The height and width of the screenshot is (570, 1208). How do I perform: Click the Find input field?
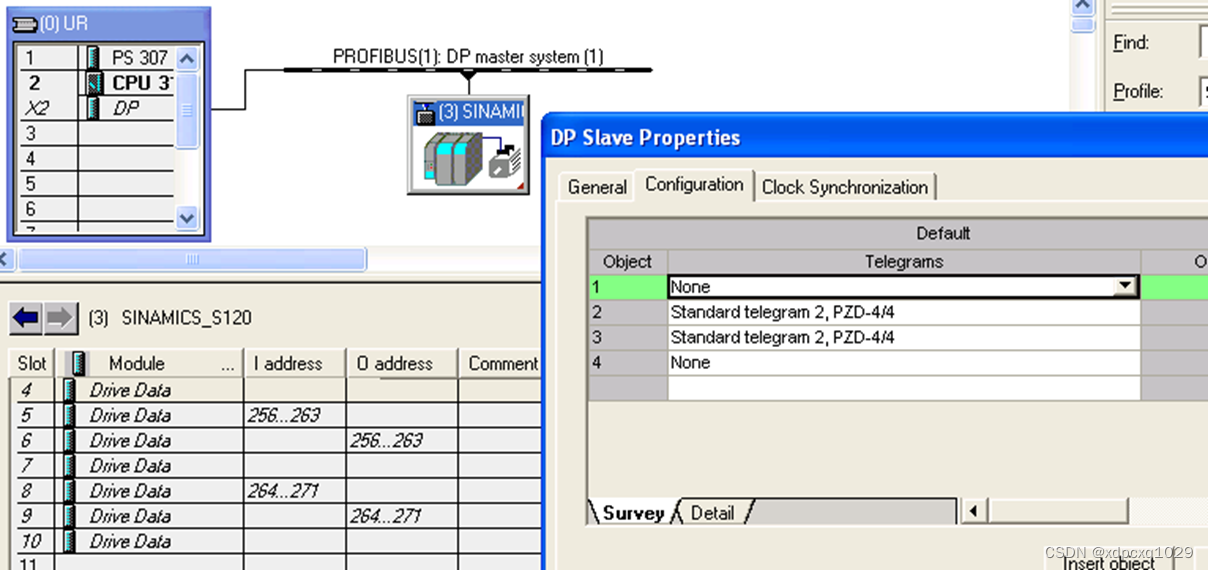tap(1203, 43)
